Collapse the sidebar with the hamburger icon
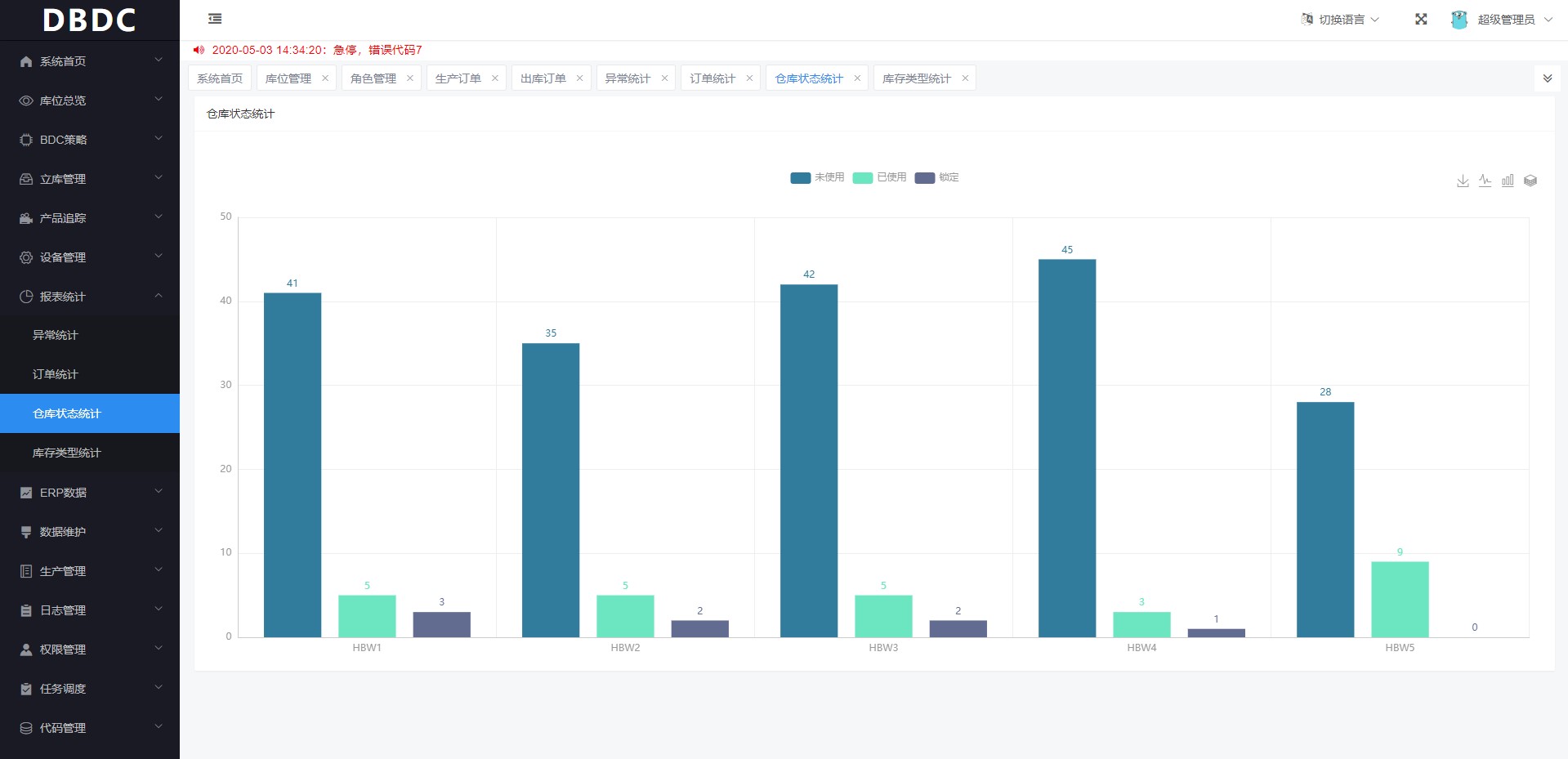The height and width of the screenshot is (759, 1568). click(x=215, y=19)
